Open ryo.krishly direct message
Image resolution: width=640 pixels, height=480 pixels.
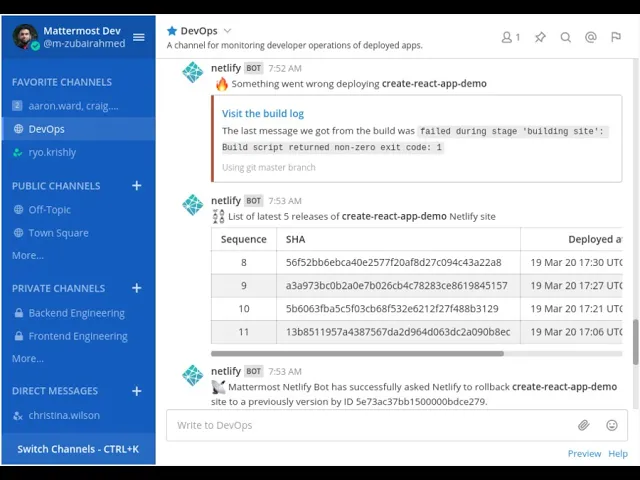coord(78,152)
